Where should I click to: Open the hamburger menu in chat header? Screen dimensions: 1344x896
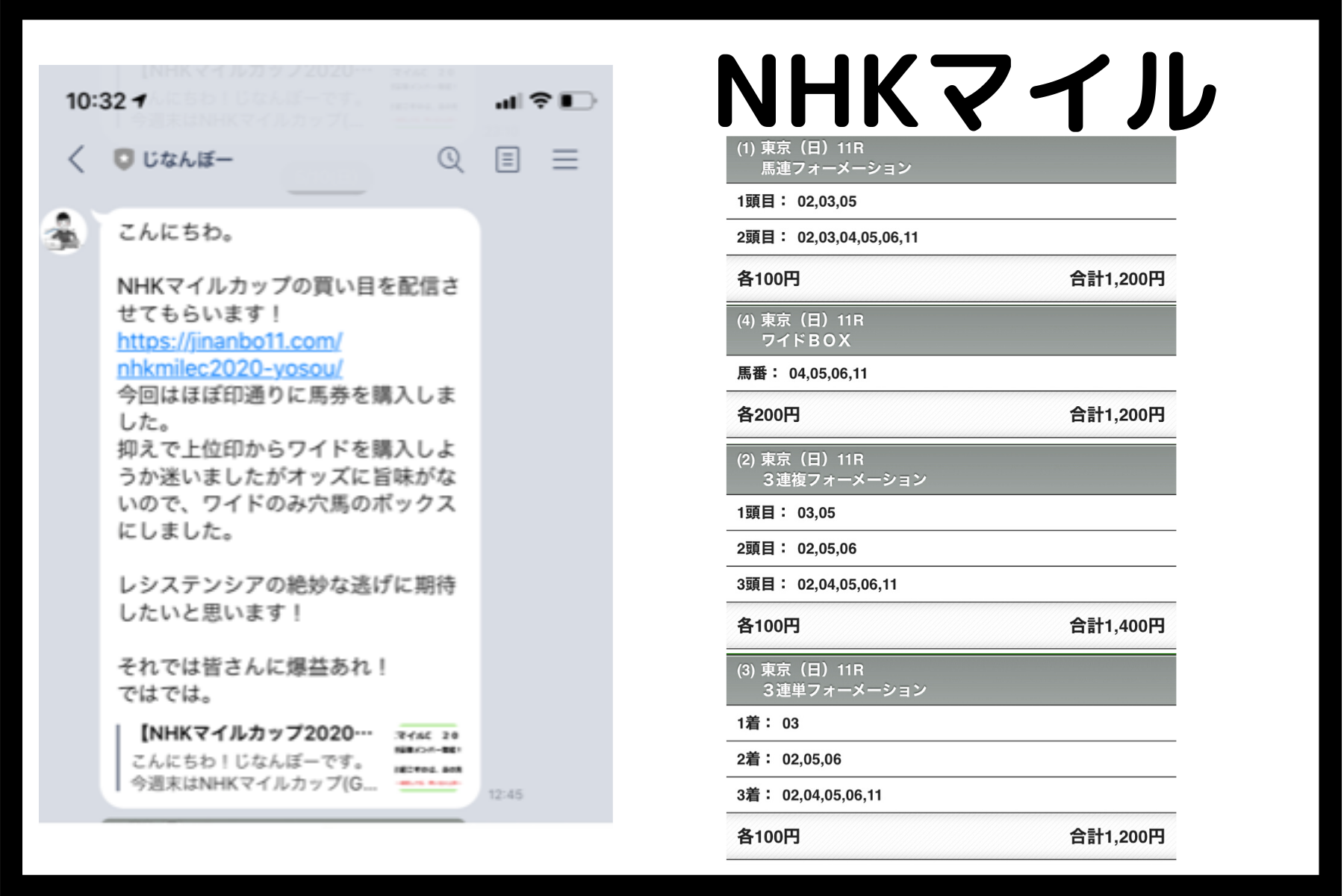point(565,159)
